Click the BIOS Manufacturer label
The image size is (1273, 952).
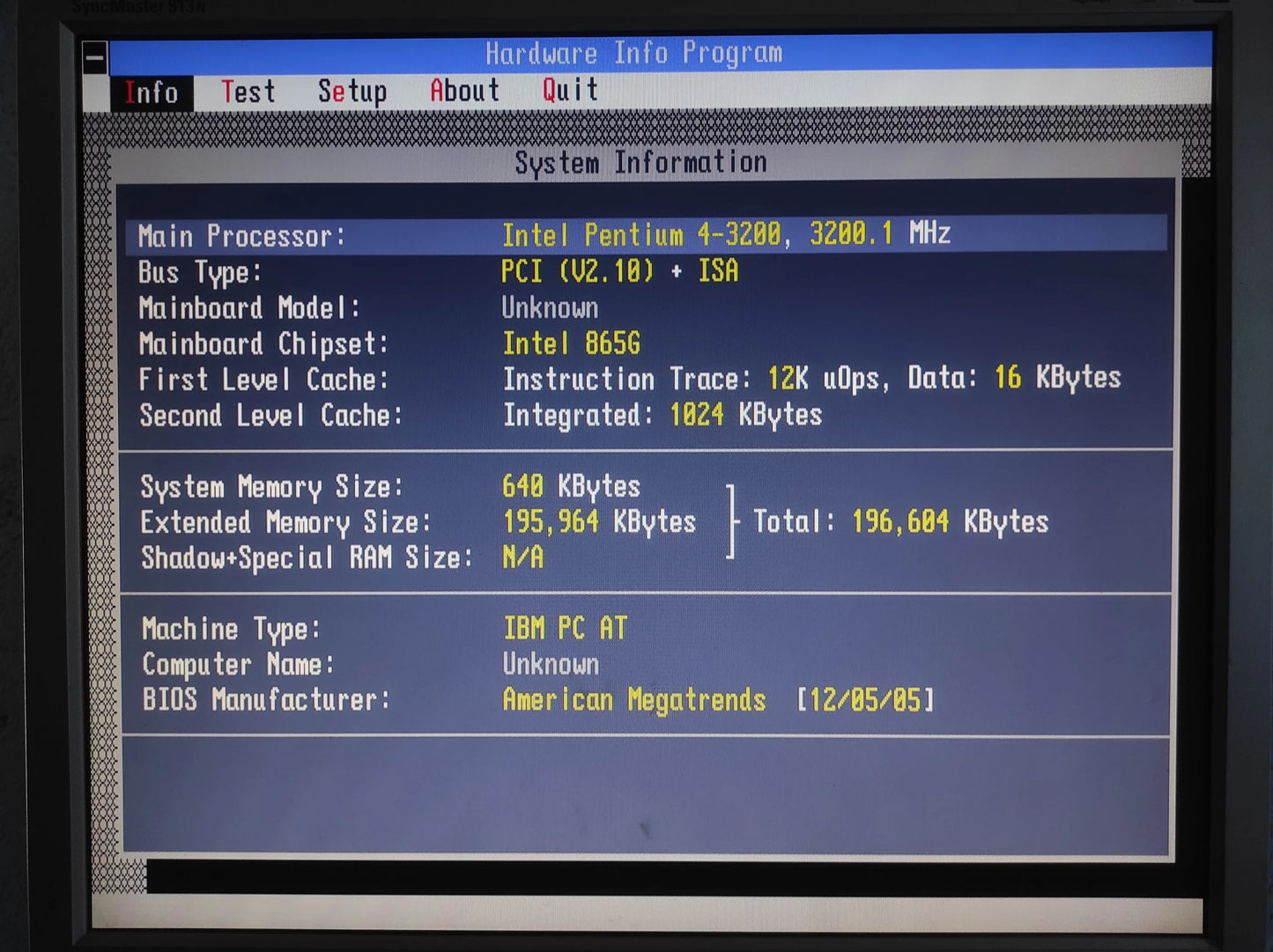(266, 699)
